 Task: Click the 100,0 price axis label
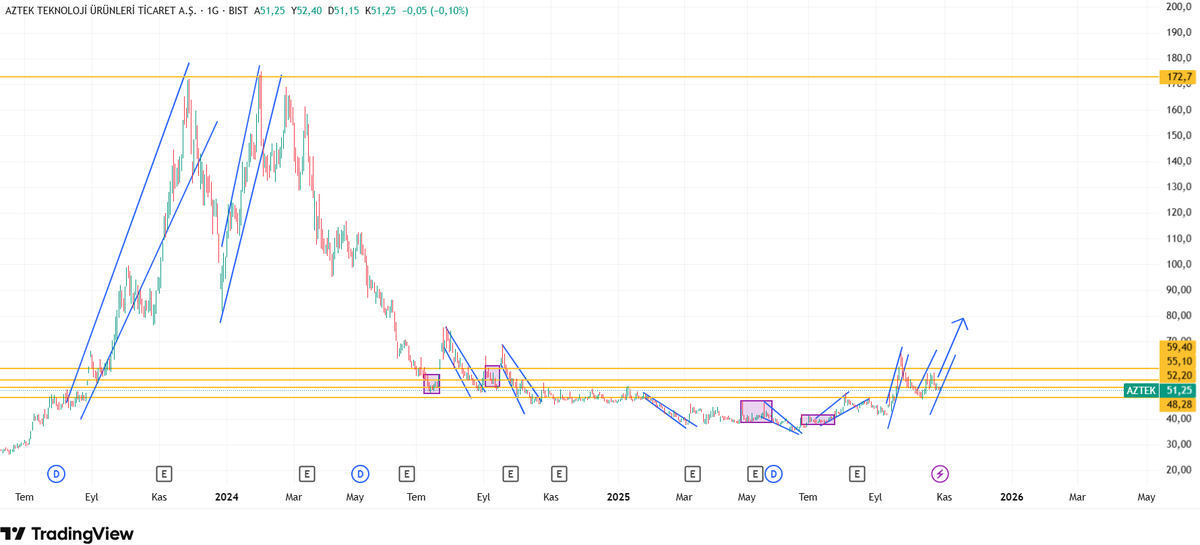tap(1179, 264)
